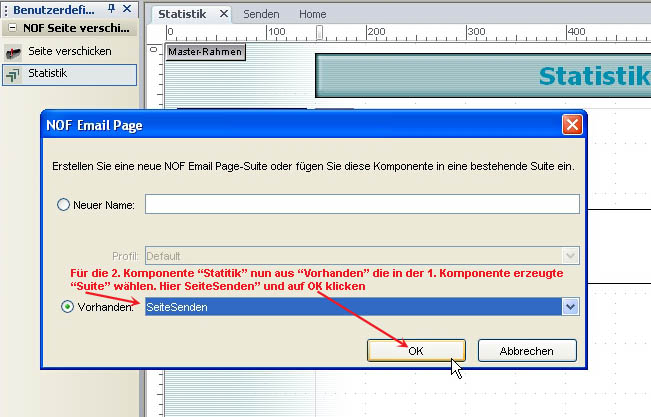Select the Vorhanden radio button
Screen dimensions: 651x417
[67, 307]
